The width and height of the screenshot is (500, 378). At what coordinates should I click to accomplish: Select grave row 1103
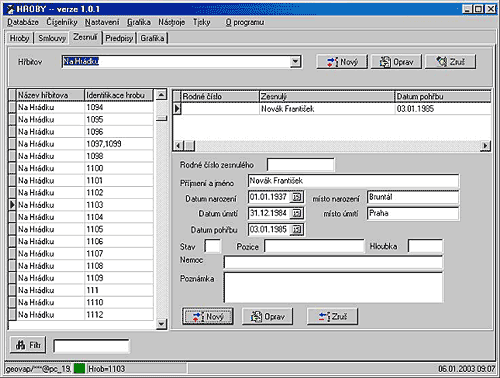[81, 205]
